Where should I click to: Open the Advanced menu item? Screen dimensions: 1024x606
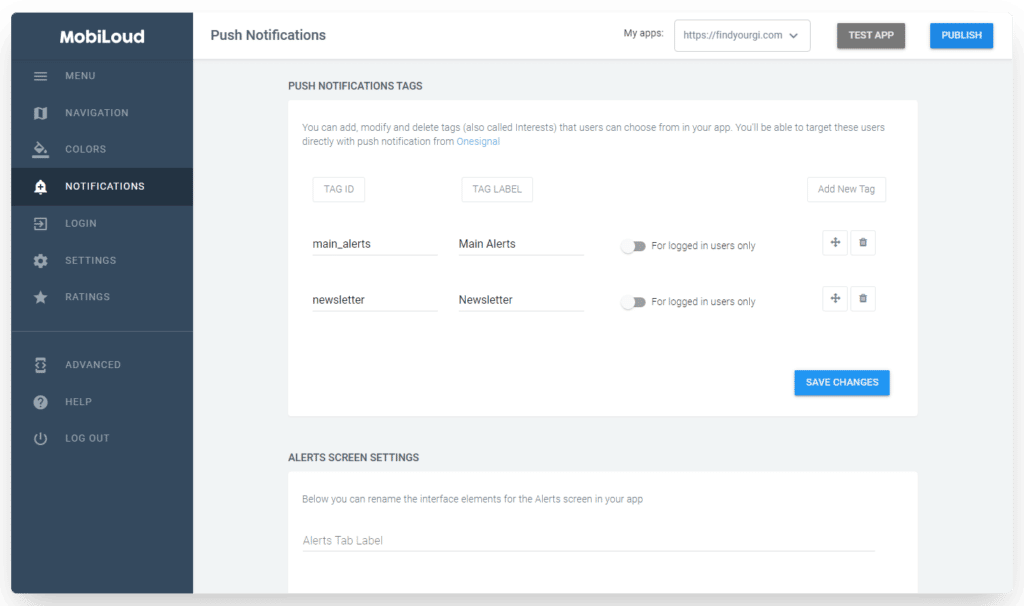pos(93,365)
